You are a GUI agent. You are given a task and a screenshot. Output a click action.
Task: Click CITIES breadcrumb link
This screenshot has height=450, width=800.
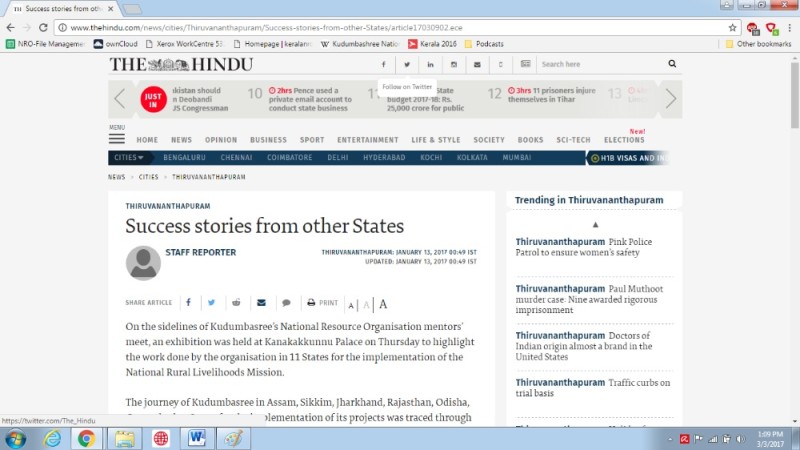point(148,177)
